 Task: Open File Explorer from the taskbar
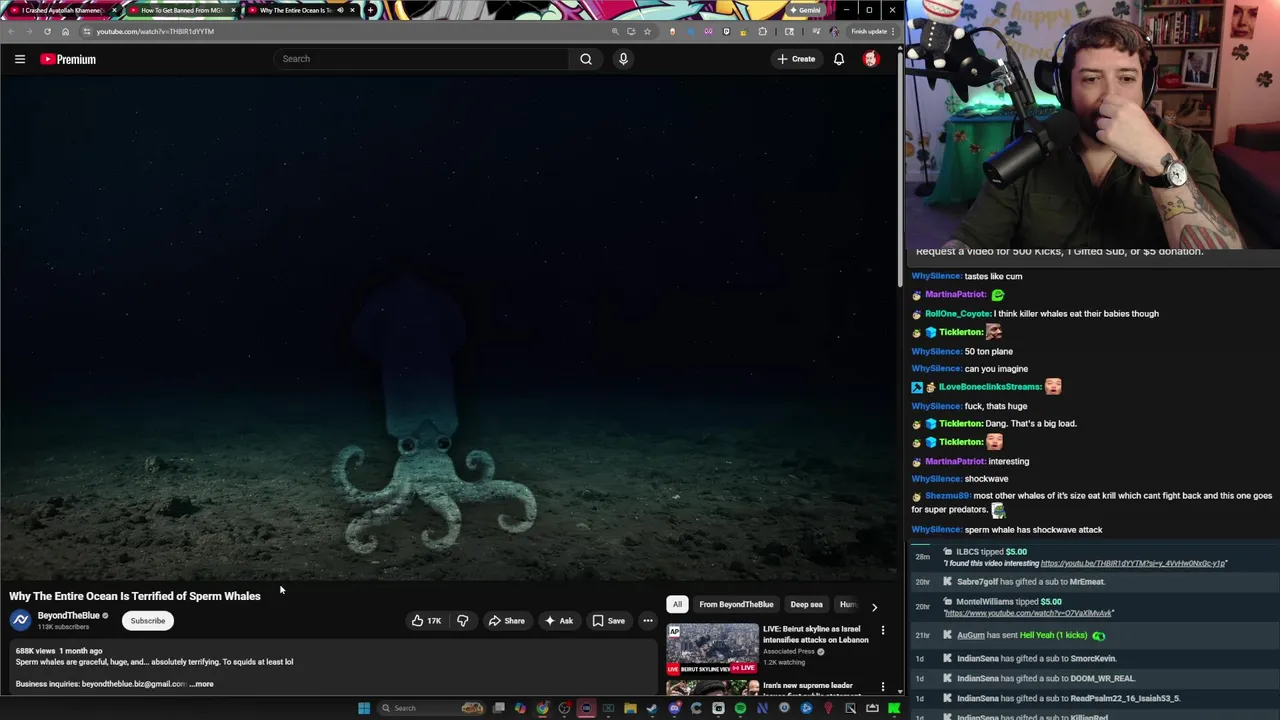tap(630, 708)
